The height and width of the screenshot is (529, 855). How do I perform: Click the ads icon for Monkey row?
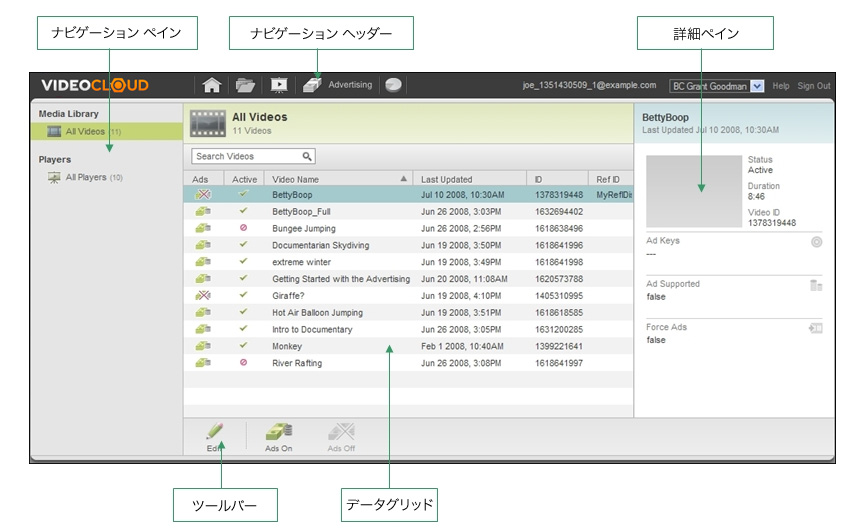point(203,346)
